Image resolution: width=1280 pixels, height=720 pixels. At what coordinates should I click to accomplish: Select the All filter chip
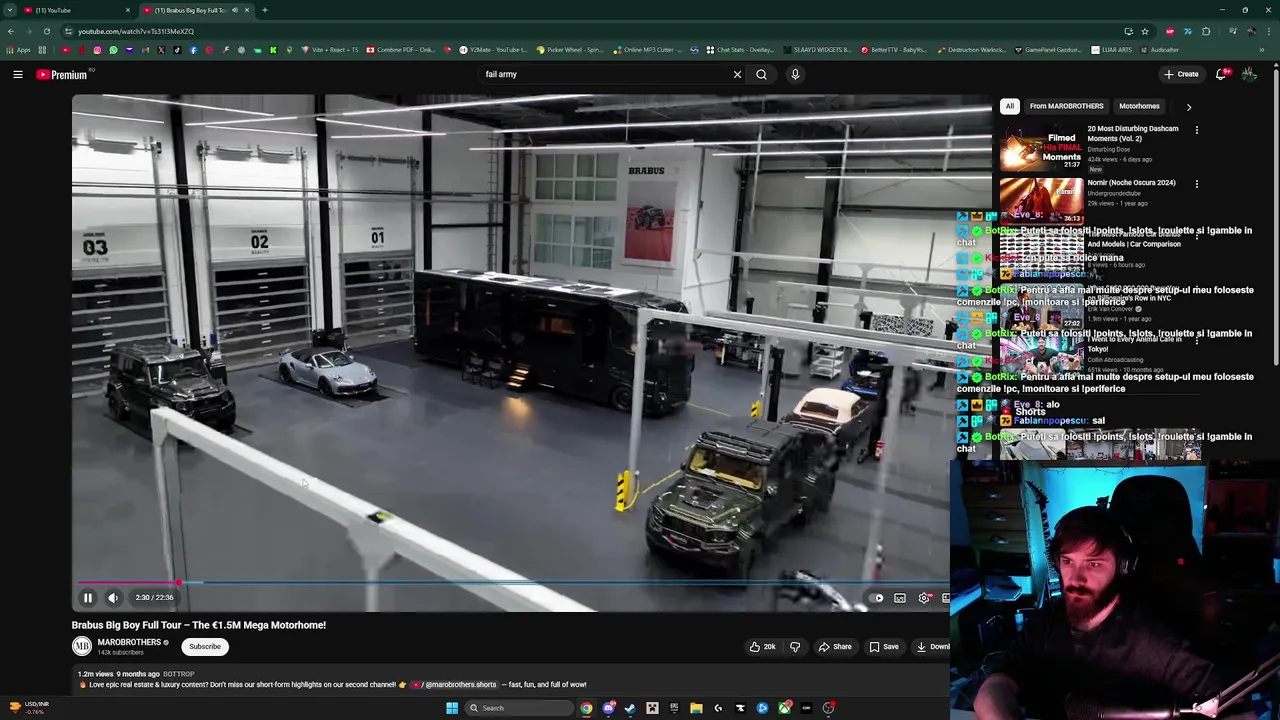pos(1010,106)
